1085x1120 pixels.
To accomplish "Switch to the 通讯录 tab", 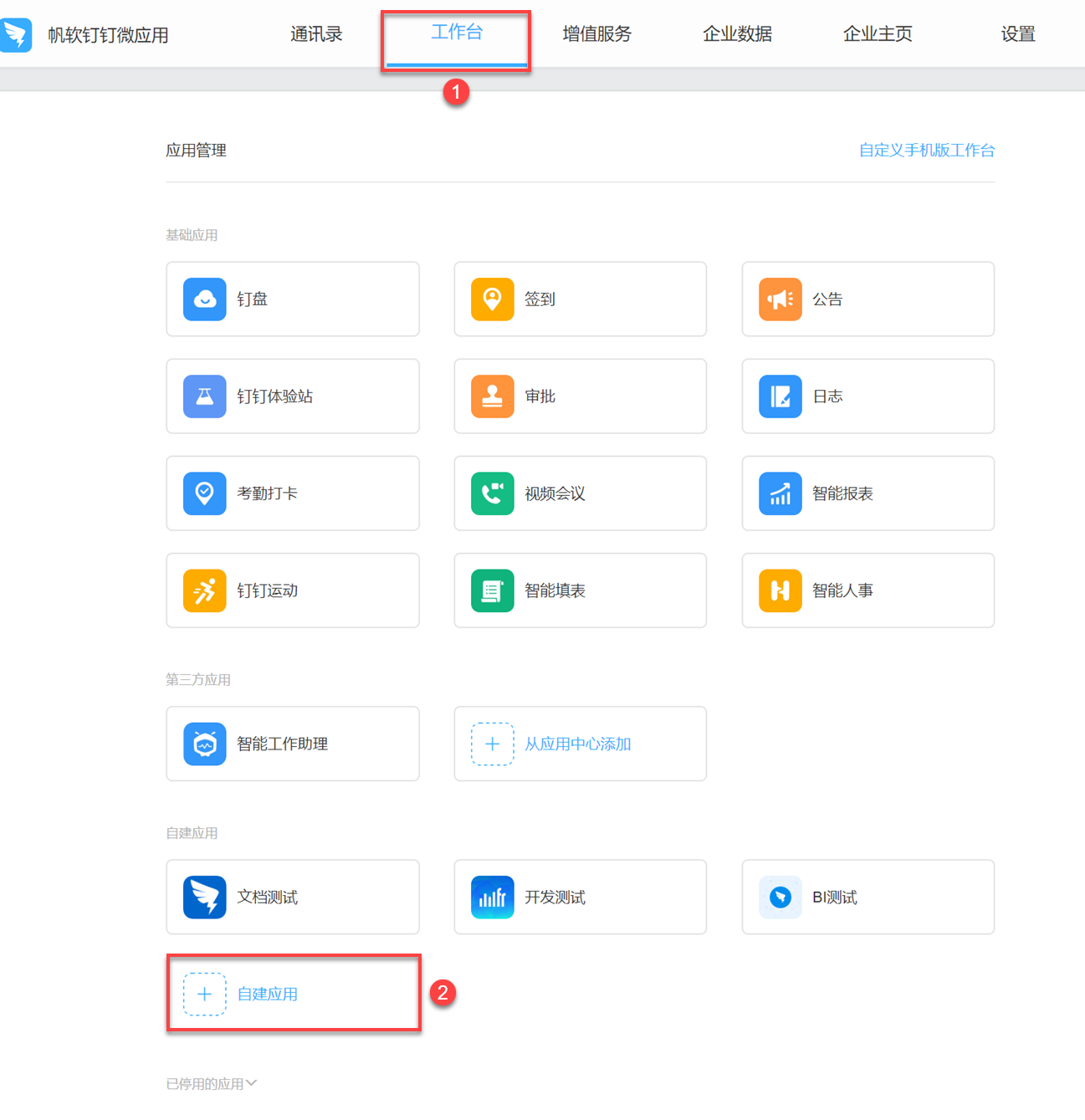I will 316,34.
